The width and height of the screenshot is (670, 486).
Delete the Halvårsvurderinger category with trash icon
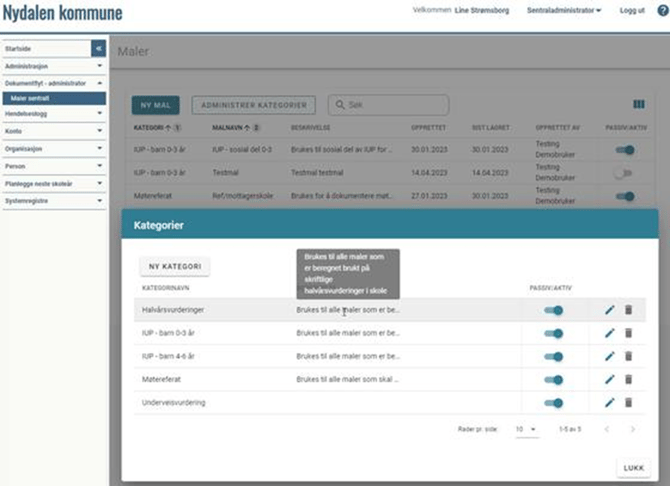pyautogui.click(x=628, y=310)
